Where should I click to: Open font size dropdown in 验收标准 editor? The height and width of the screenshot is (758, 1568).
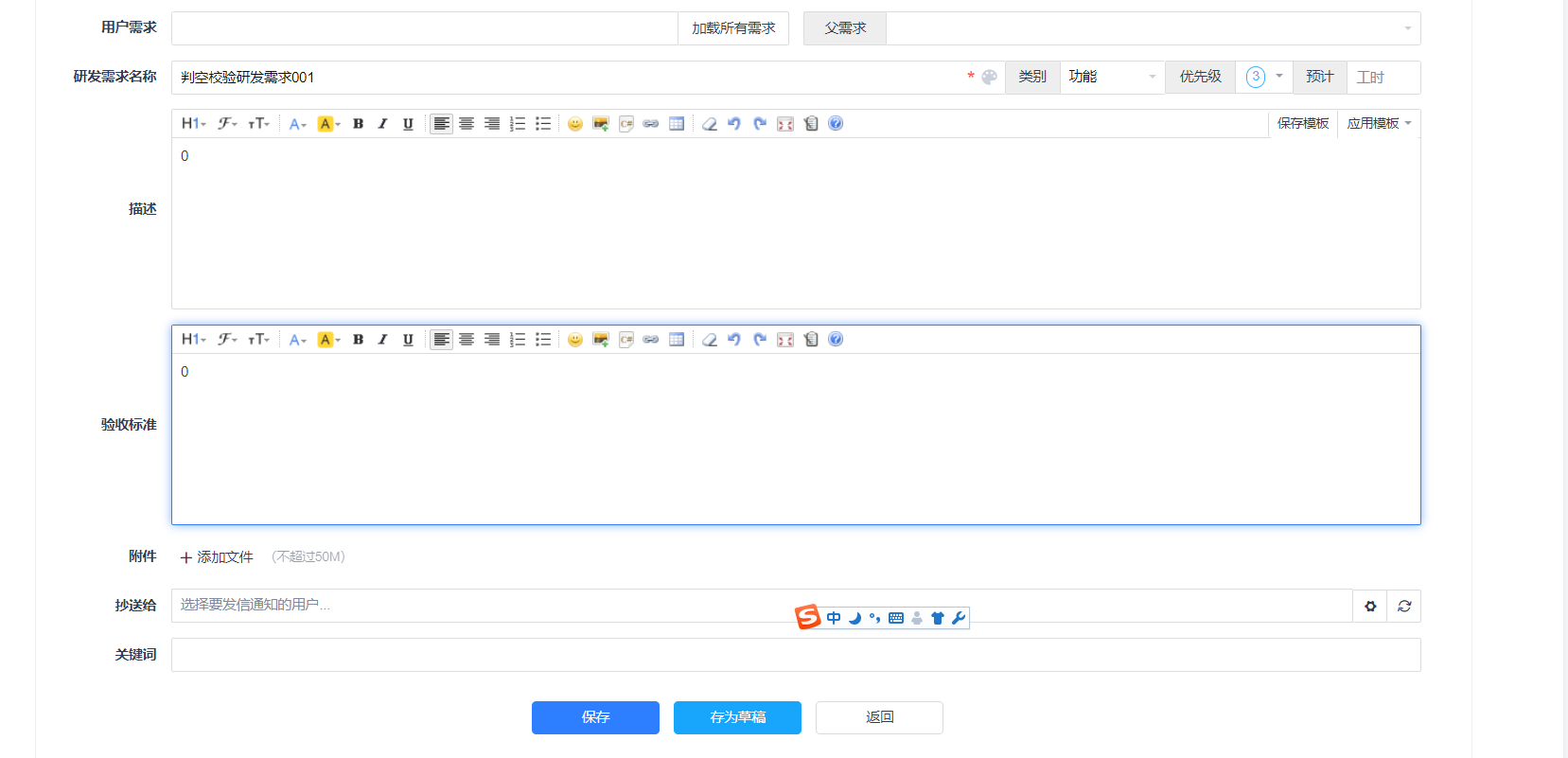click(259, 340)
